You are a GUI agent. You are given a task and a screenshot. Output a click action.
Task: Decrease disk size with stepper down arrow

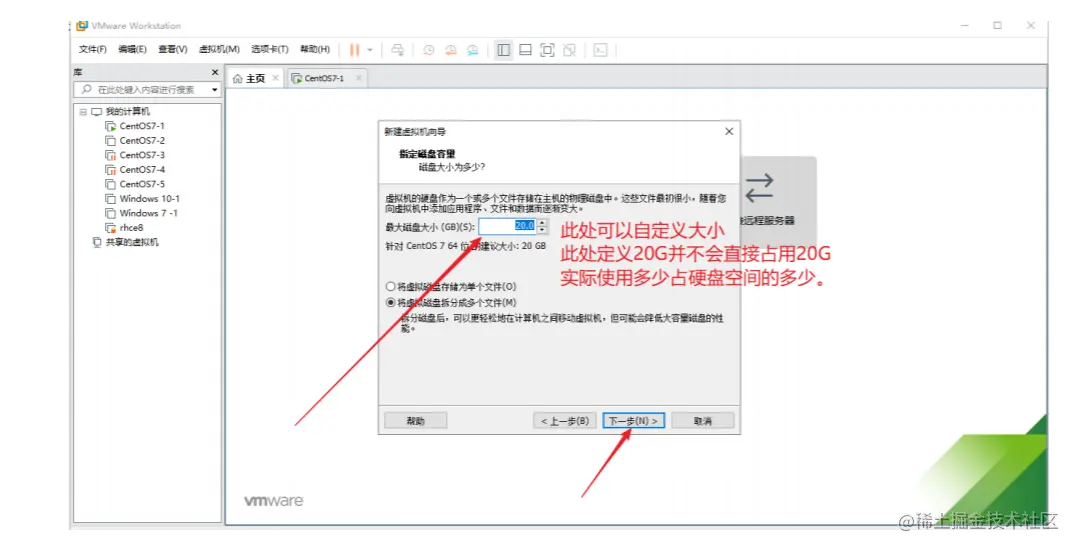click(542, 230)
